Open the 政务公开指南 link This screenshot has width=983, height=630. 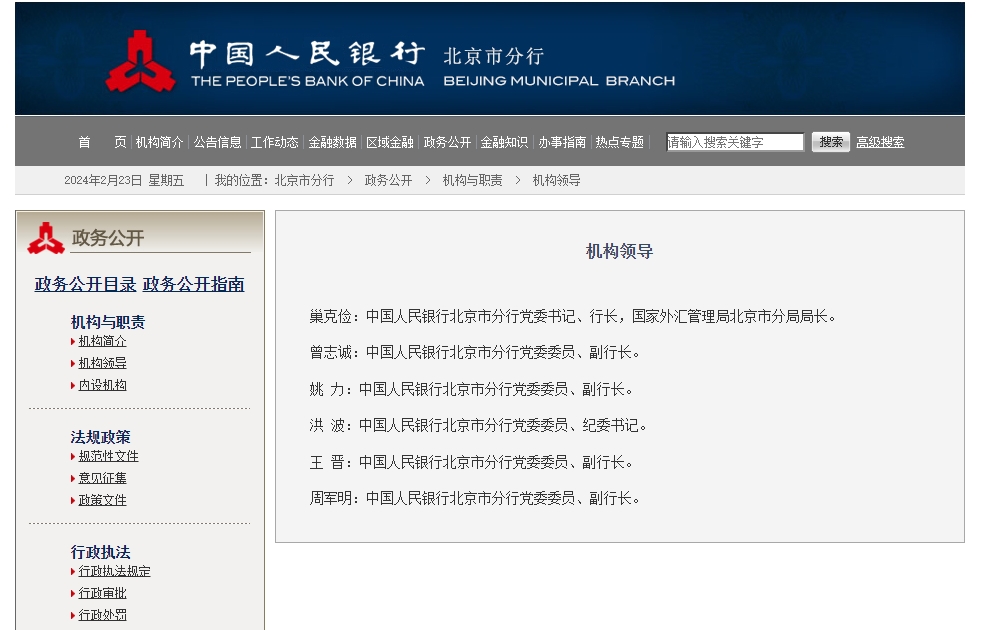[x=192, y=284]
